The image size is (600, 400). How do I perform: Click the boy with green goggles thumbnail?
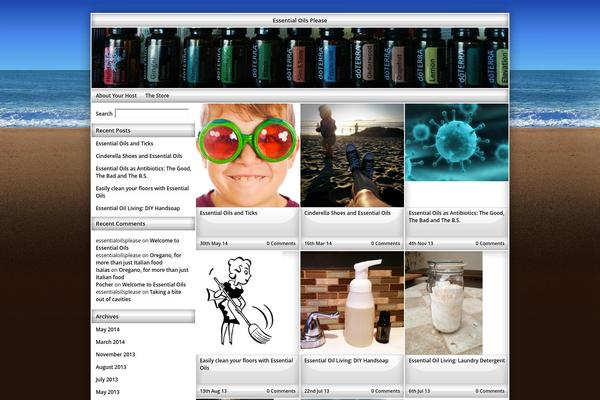pos(248,155)
